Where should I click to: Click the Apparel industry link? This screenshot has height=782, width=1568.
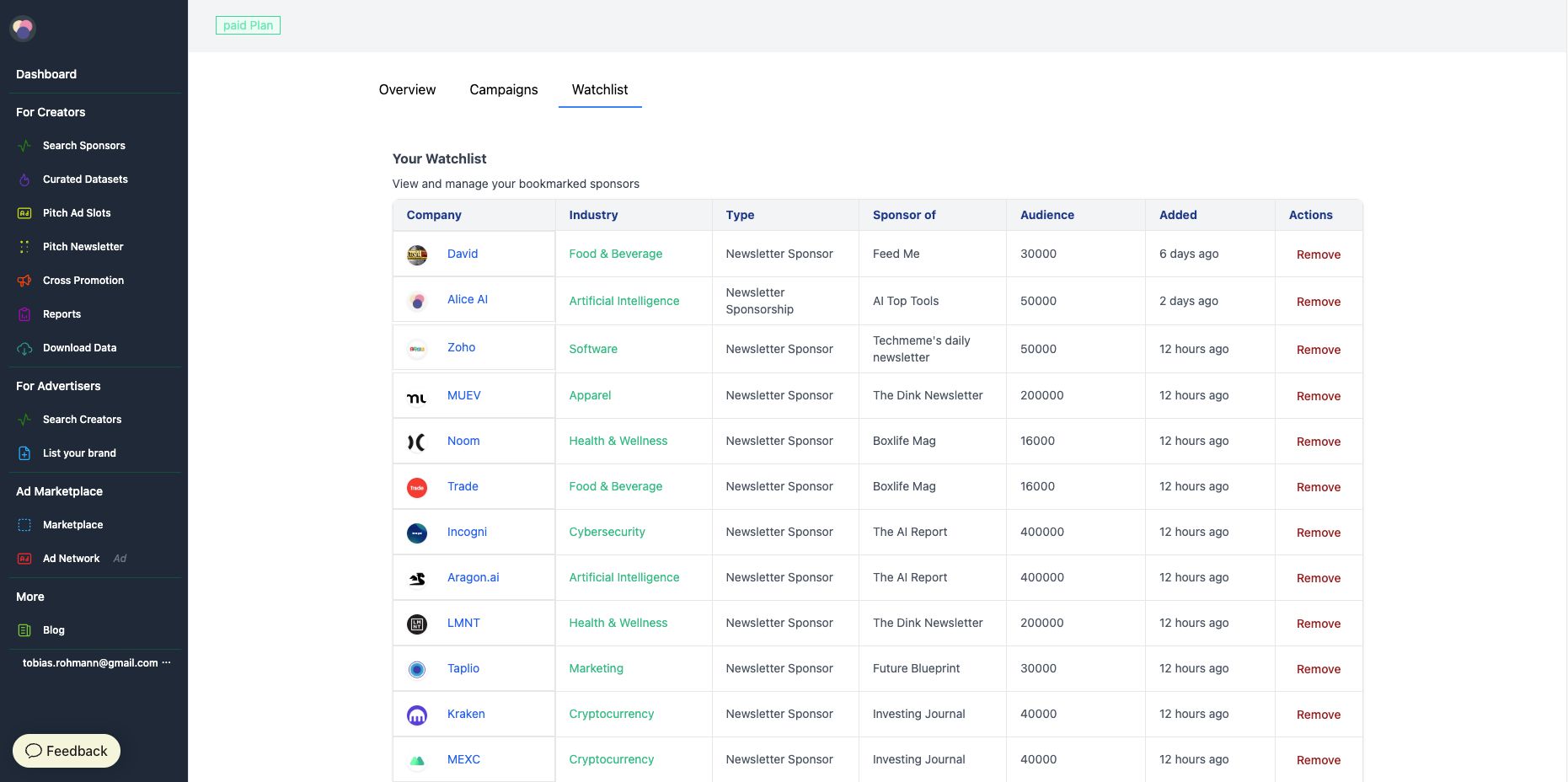tap(590, 395)
